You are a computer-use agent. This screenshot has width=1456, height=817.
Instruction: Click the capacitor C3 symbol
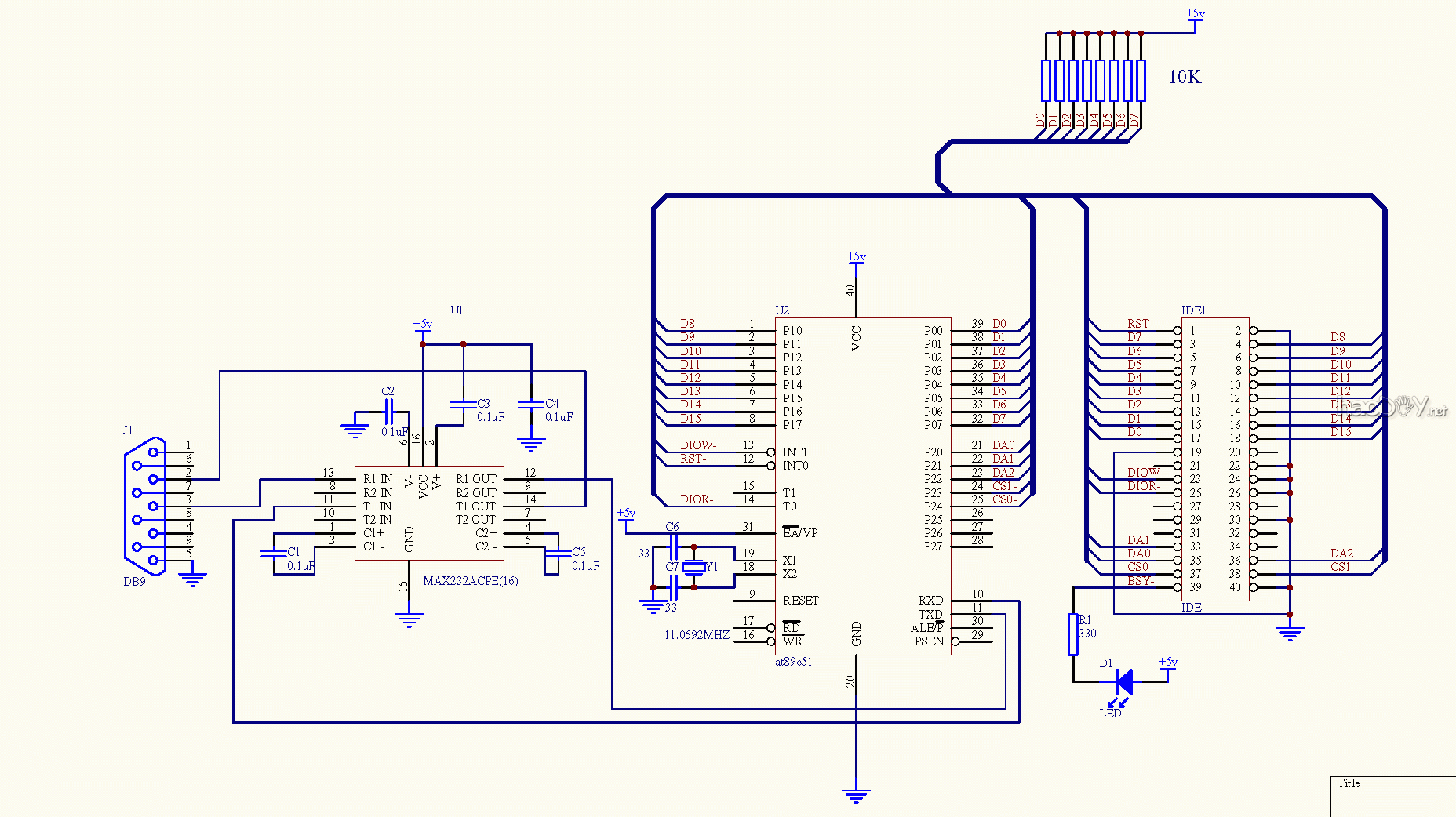pos(463,405)
